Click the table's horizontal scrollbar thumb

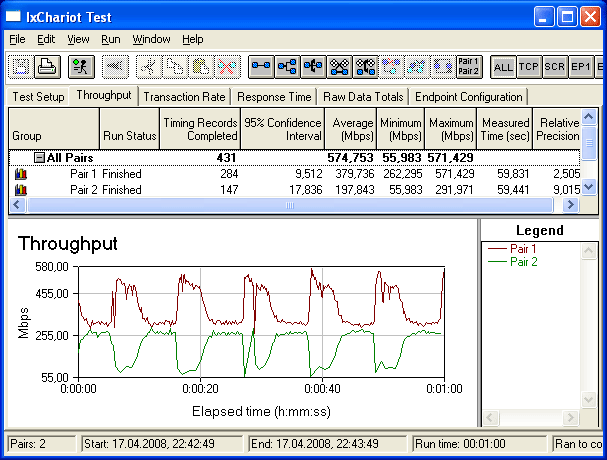tap(290, 205)
